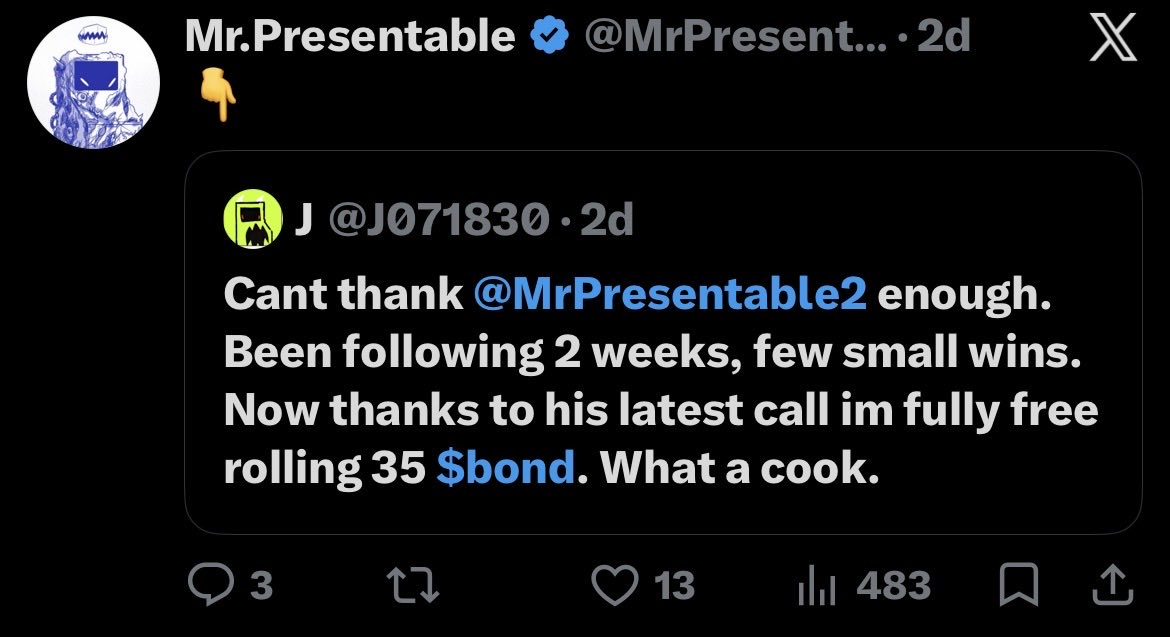The image size is (1170, 637).
Task: Open the $bond cashtag link
Action: 506,468
